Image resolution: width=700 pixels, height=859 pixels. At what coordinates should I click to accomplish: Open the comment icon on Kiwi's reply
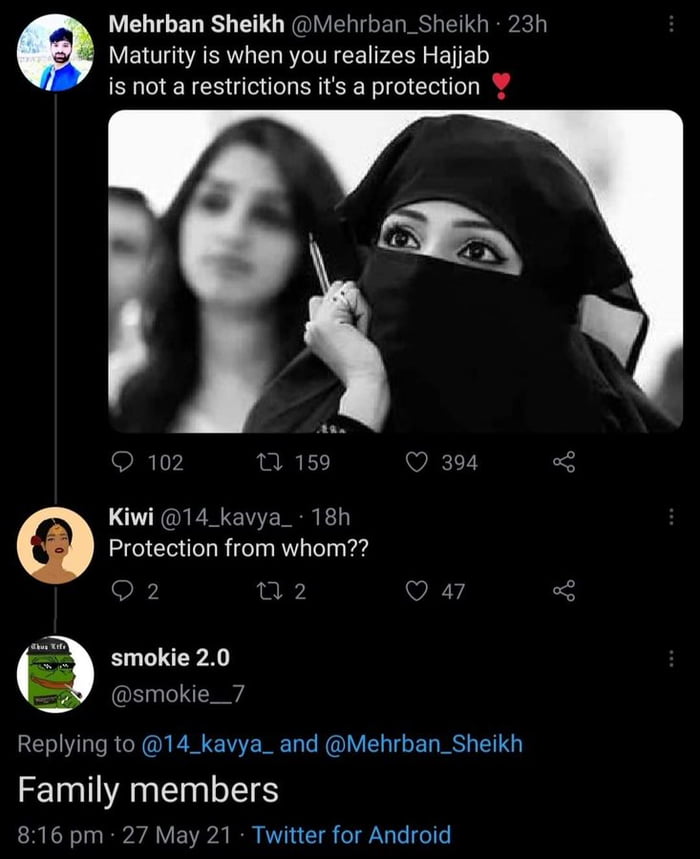(x=122, y=591)
